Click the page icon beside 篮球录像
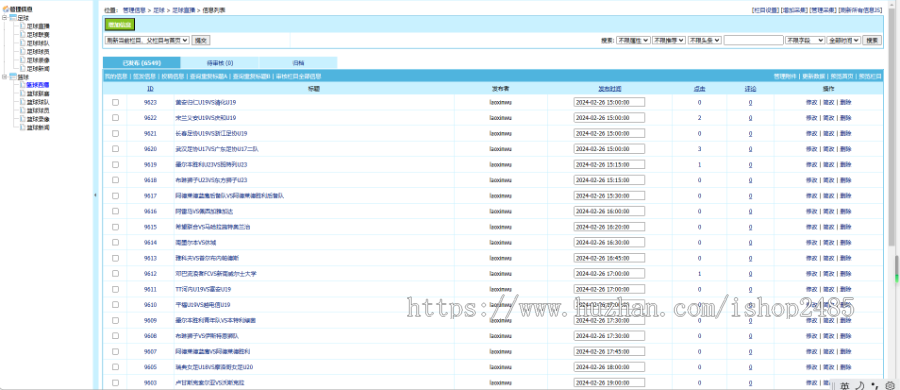 coord(23,118)
